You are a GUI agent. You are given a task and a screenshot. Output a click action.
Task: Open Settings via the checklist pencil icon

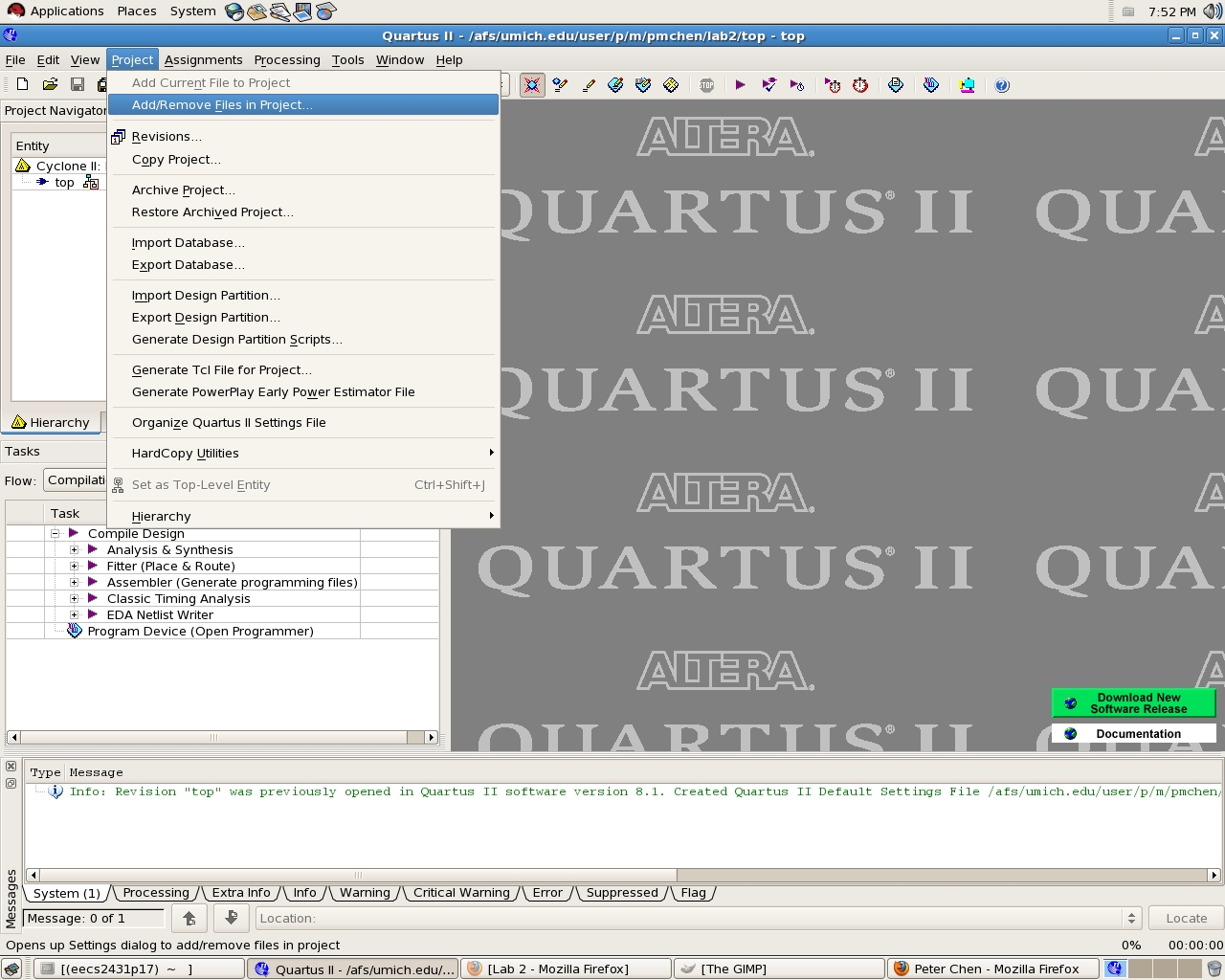coord(560,85)
